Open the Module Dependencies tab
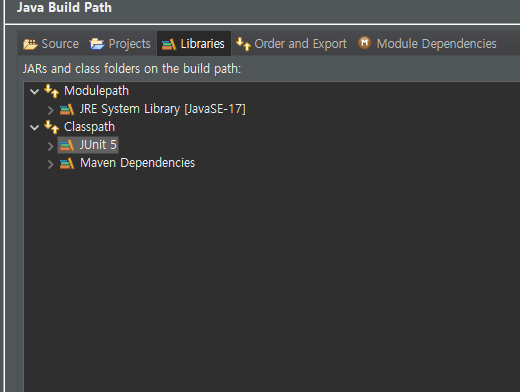Viewport: 520px width, 392px height. (x=427, y=44)
